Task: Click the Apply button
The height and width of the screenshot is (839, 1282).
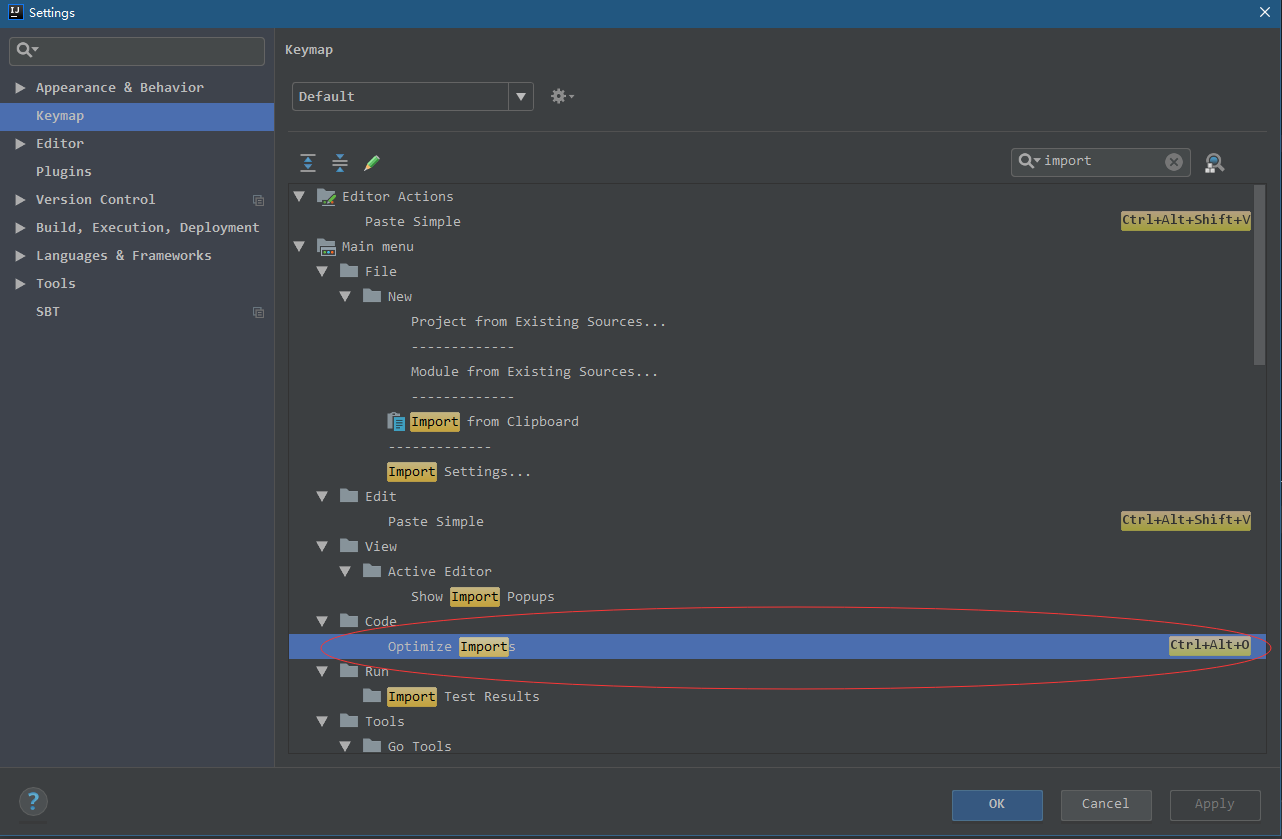Action: tap(1215, 804)
